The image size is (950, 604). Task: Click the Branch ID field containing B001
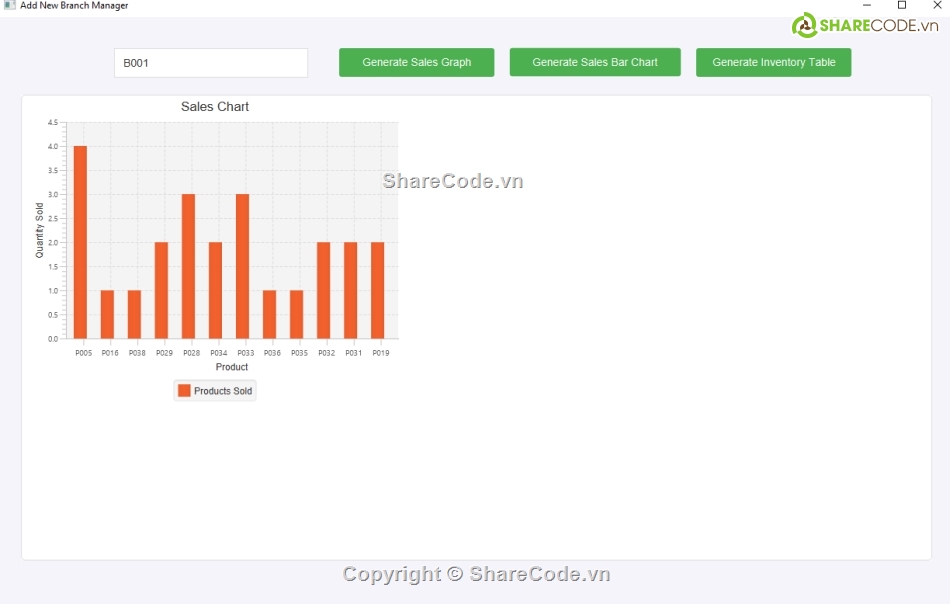pos(210,63)
